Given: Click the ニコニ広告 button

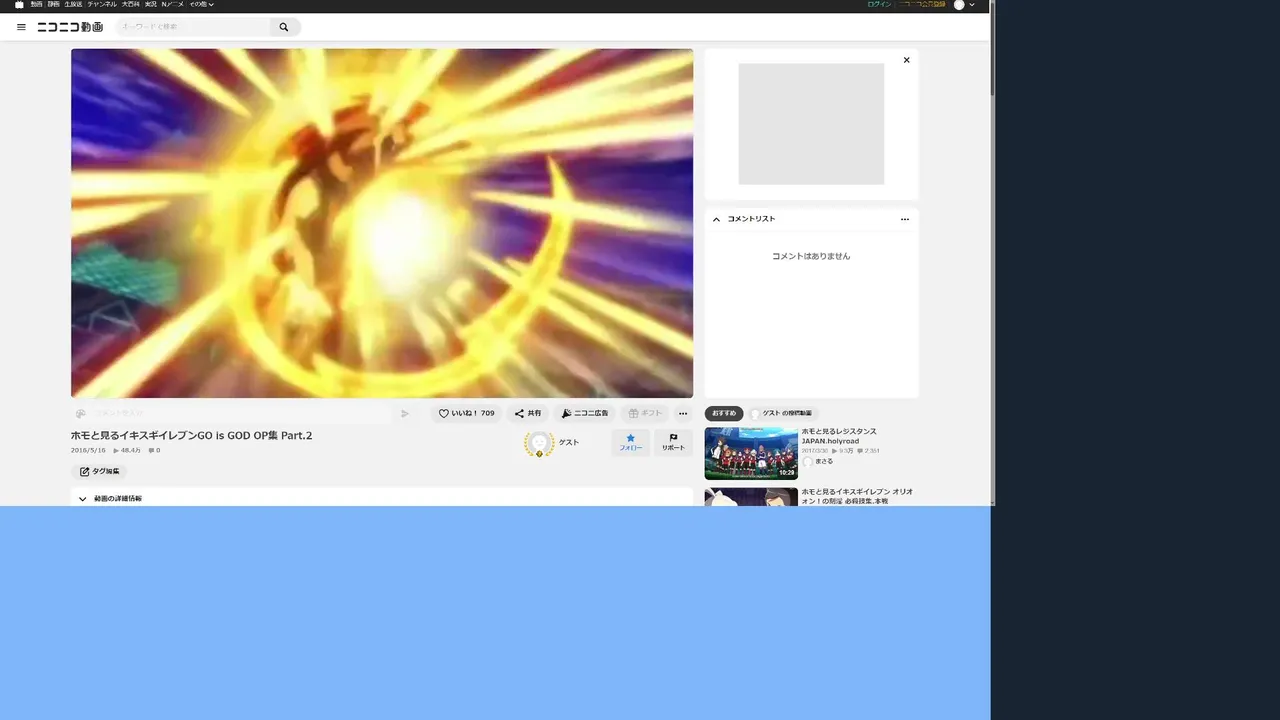Looking at the screenshot, I should click(585, 413).
